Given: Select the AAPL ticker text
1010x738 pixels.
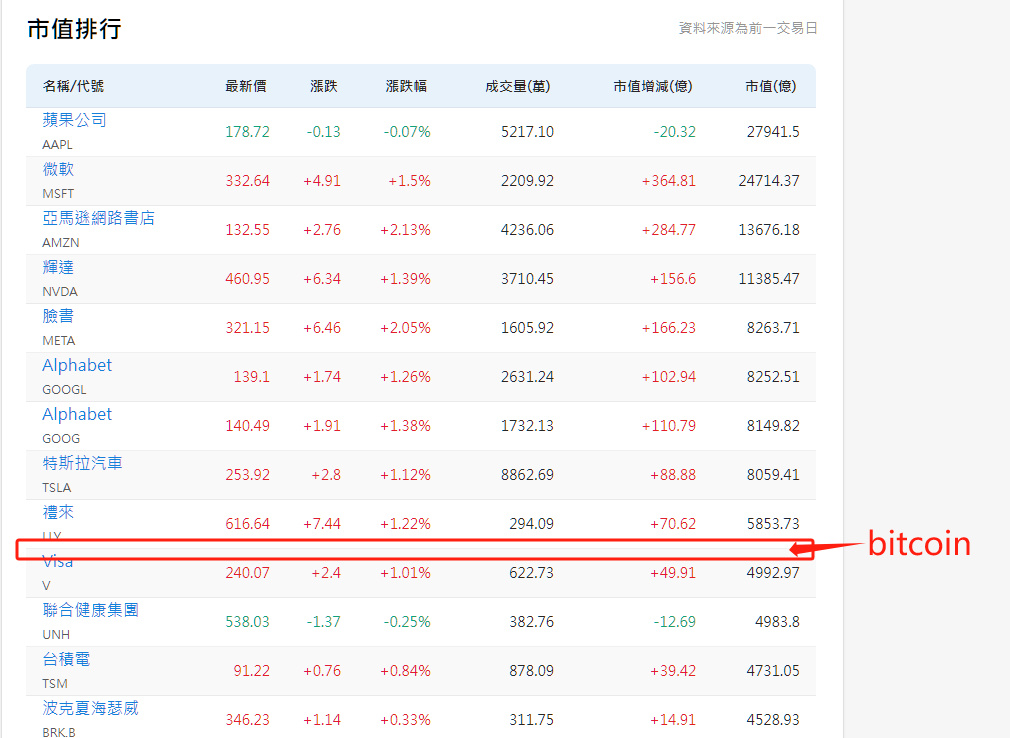Looking at the screenshot, I should (x=57, y=145).
